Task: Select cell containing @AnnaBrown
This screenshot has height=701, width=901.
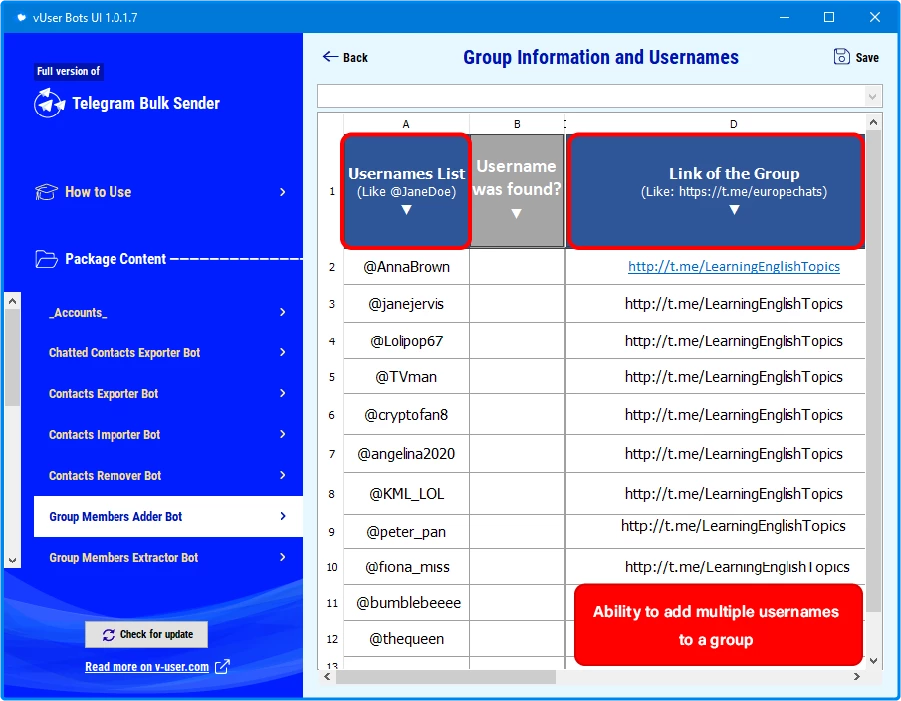Action: [406, 267]
